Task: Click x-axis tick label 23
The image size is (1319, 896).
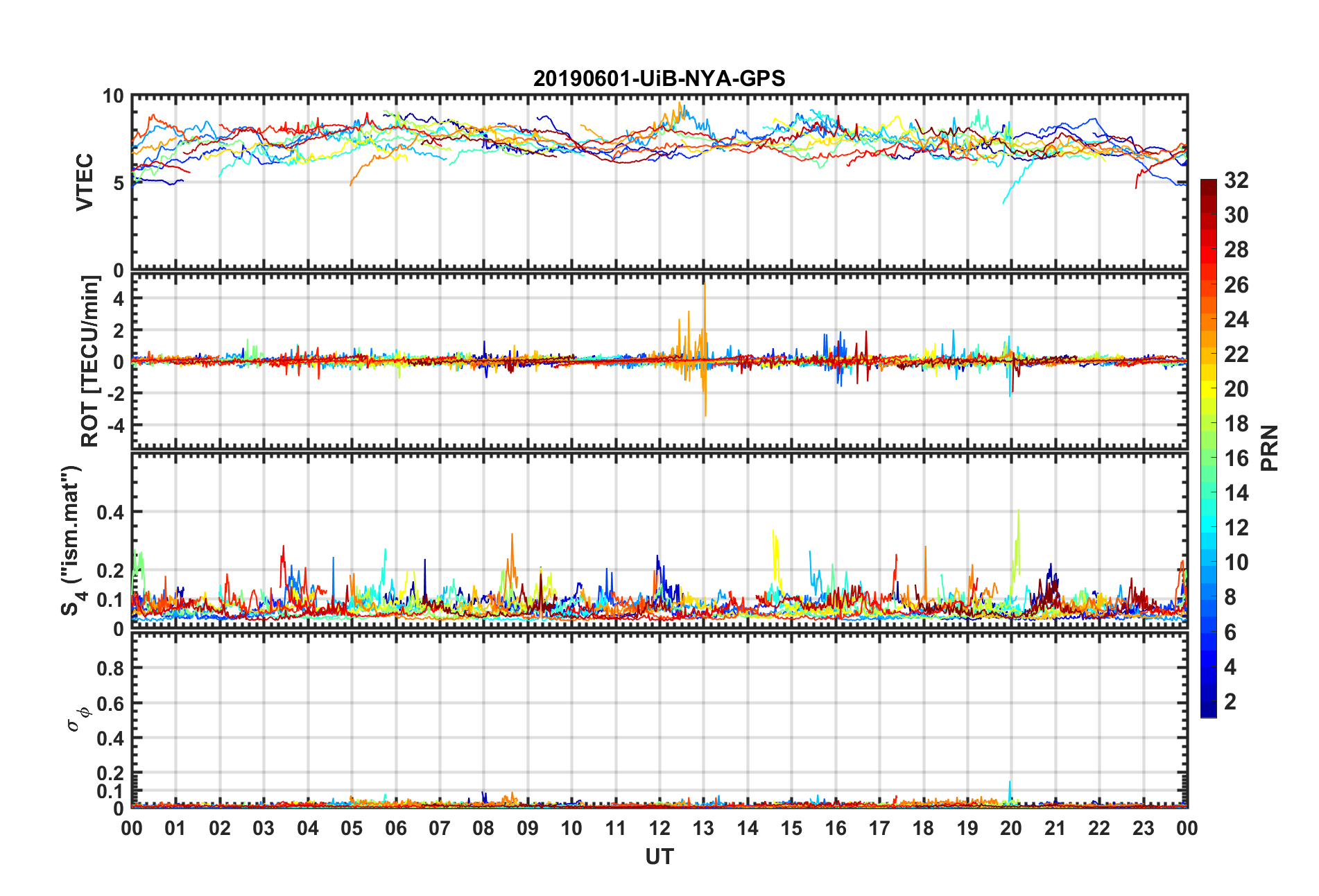Action: [x=1143, y=828]
